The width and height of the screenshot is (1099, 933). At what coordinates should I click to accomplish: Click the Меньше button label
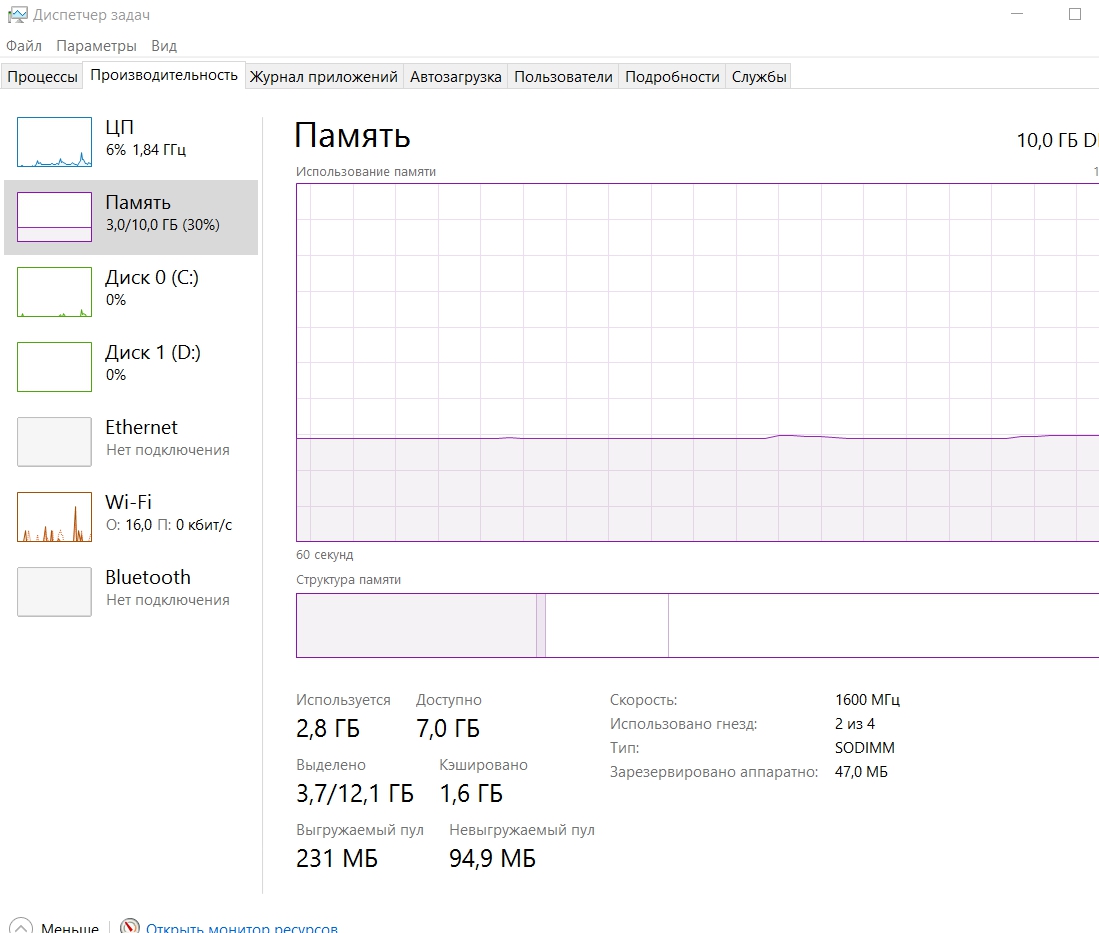tap(69, 927)
